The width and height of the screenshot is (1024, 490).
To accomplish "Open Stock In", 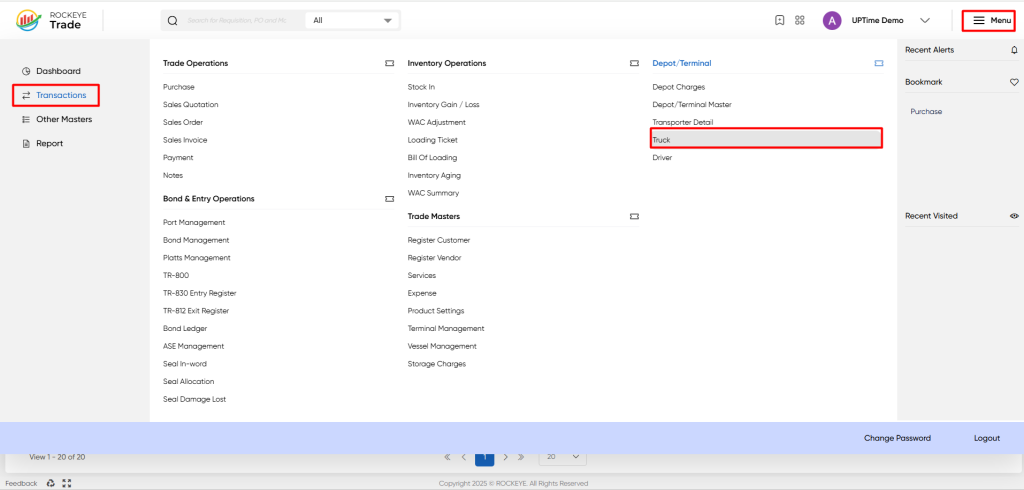I will 421,87.
